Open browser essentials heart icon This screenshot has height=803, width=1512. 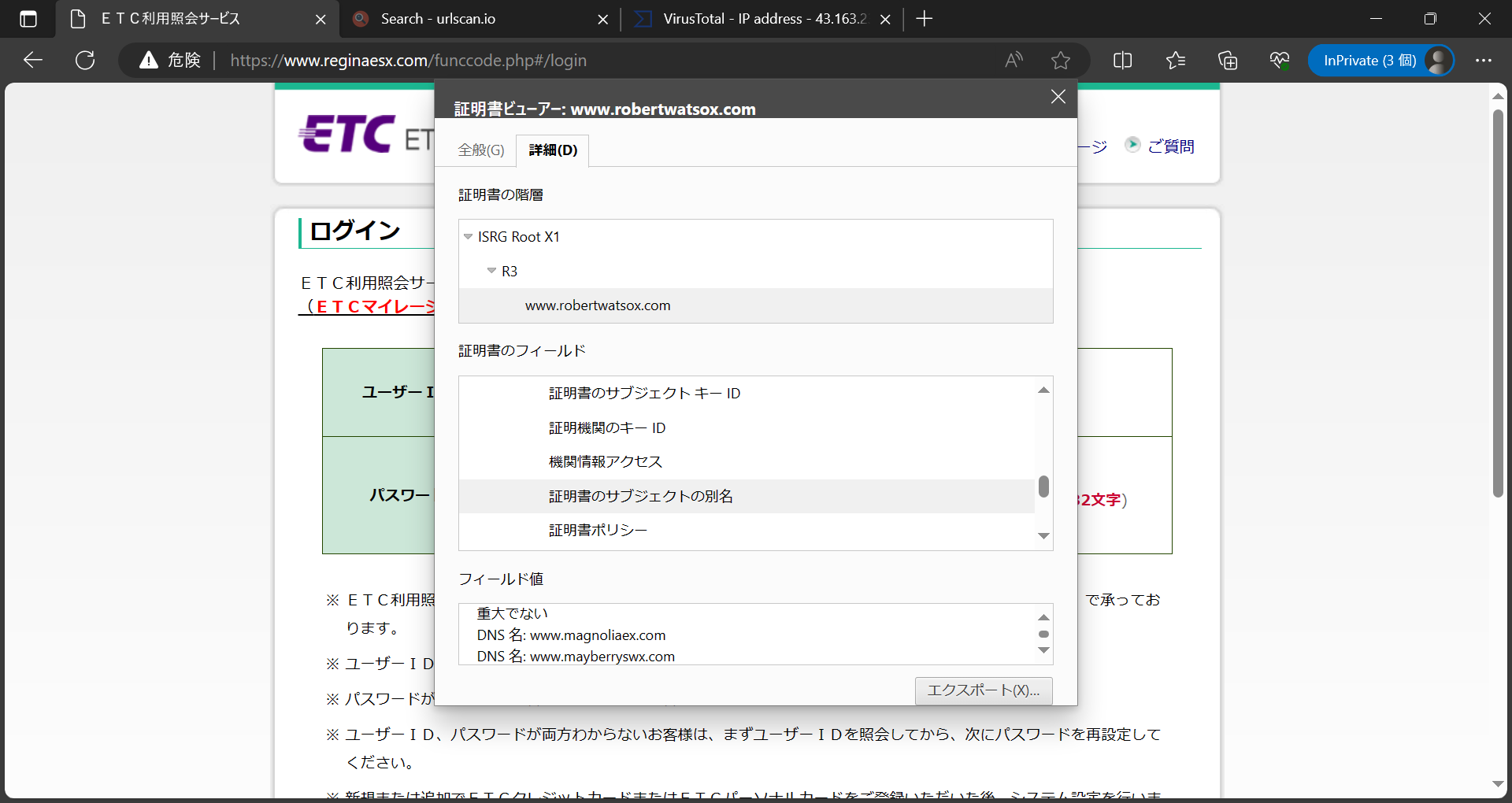(1280, 60)
